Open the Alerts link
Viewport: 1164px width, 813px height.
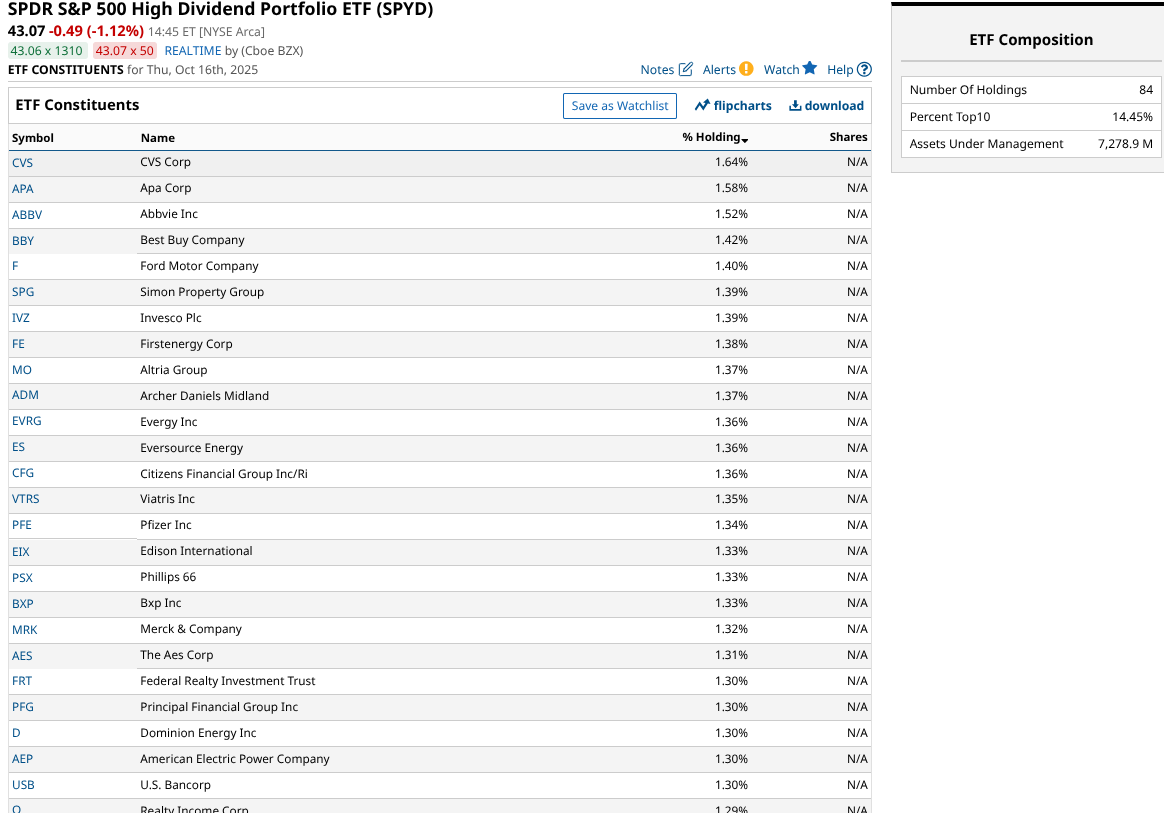[719, 70]
